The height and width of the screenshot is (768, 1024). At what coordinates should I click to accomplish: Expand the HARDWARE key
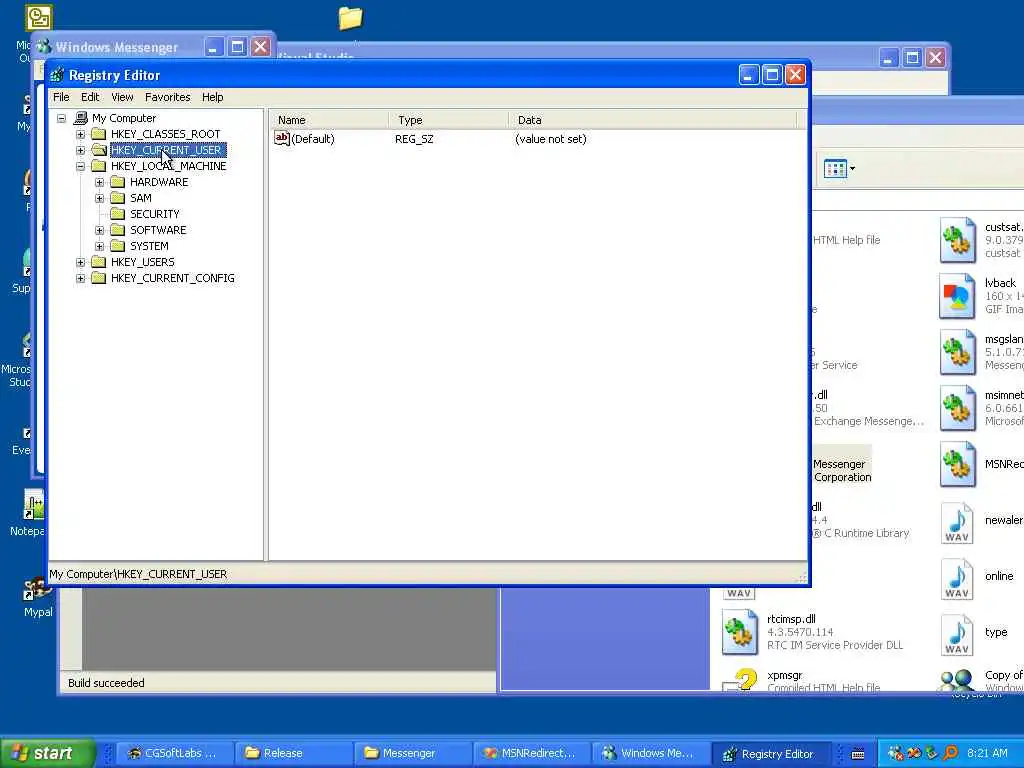[x=99, y=182]
